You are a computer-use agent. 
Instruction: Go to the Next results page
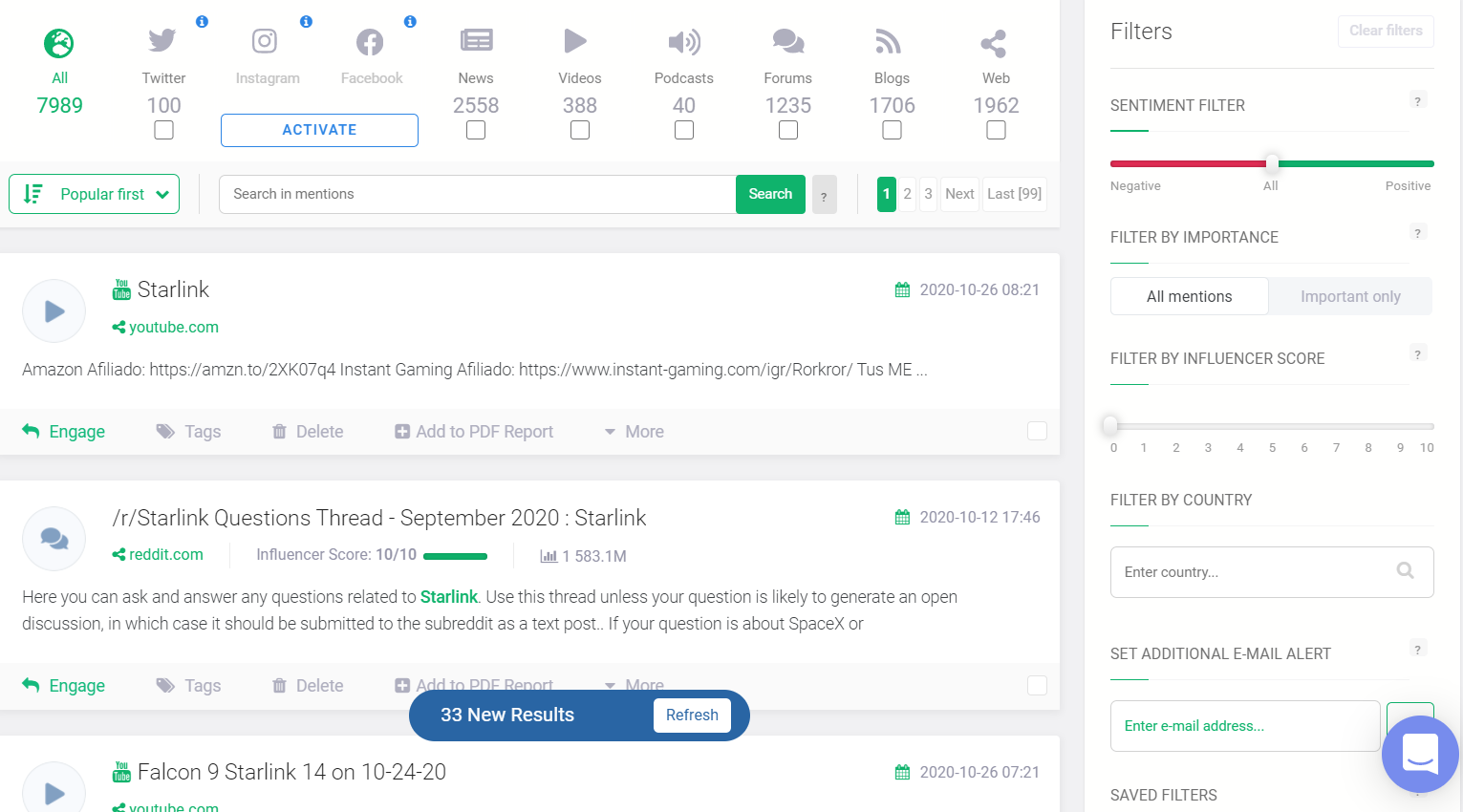(x=959, y=194)
